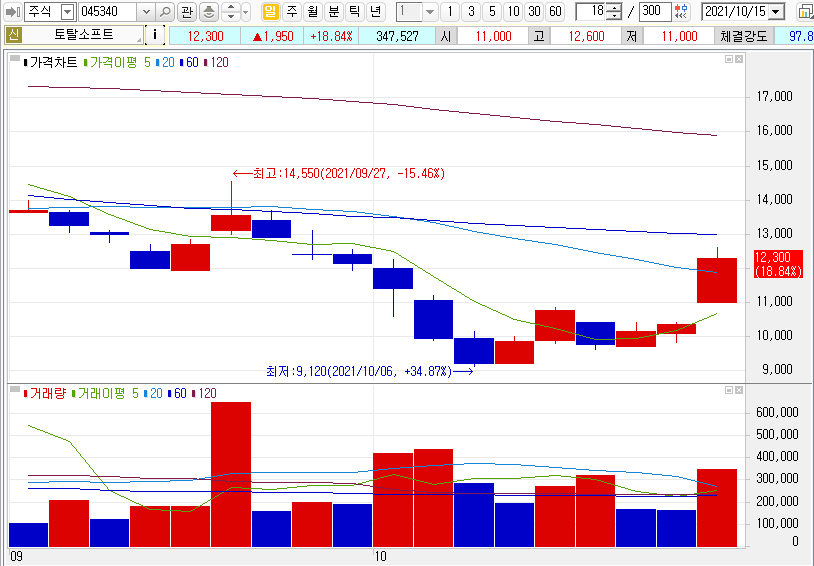Image resolution: width=814 pixels, height=566 pixels.
Task: Click the price chart panel menu icon
Action: click(15, 58)
